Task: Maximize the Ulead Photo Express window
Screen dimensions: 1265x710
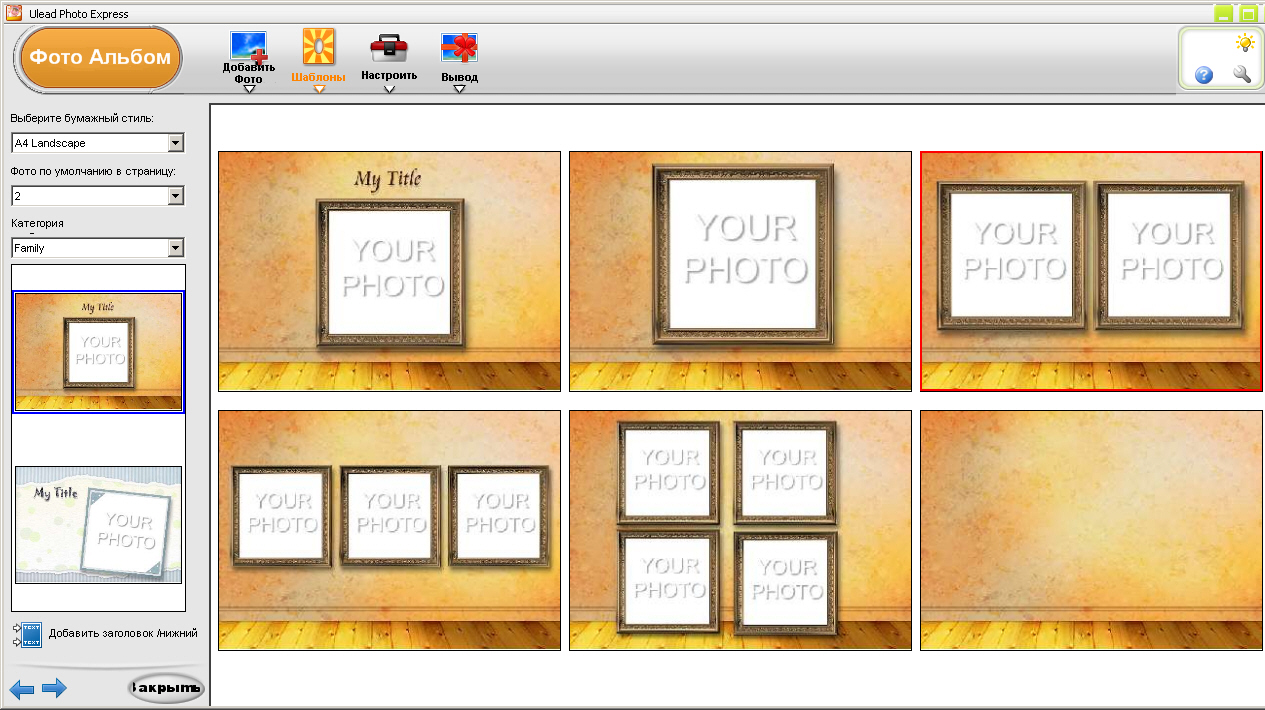Action: (x=1248, y=13)
